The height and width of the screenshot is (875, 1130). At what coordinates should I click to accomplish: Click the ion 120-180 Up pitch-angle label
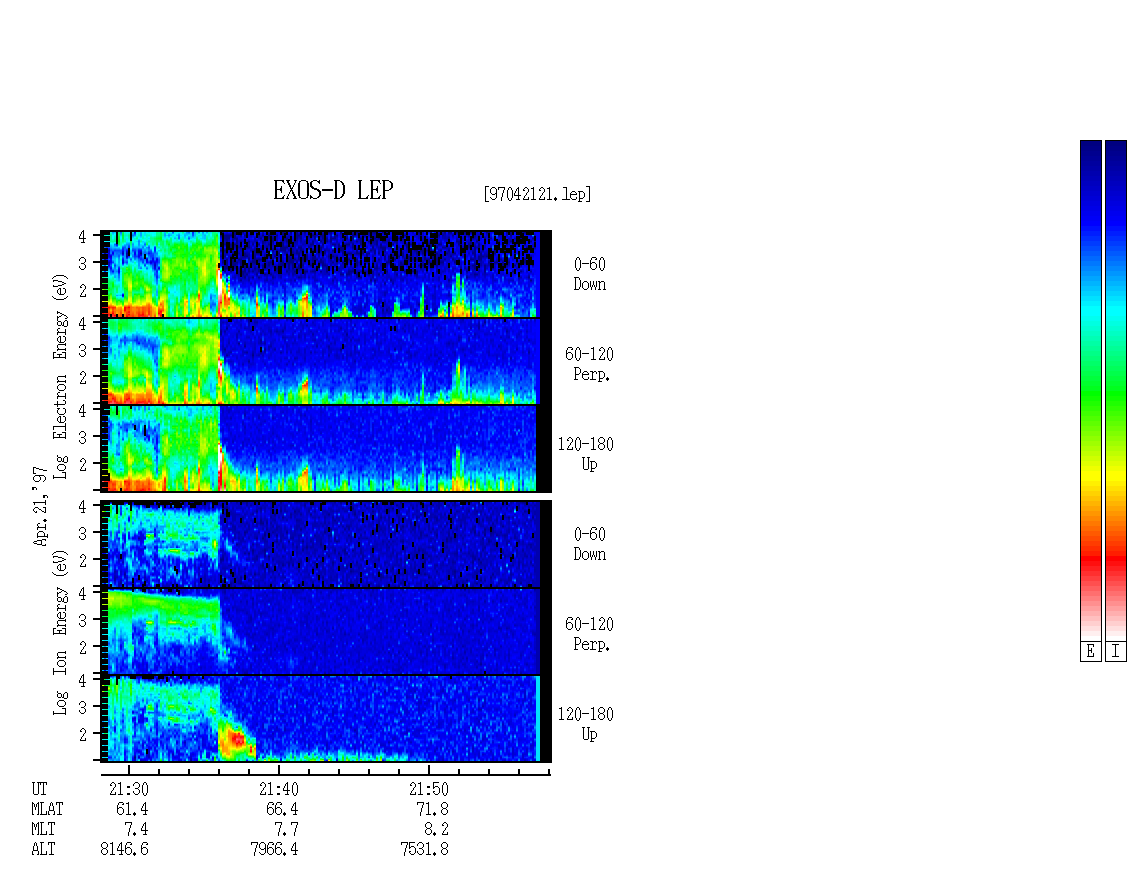pos(586,724)
